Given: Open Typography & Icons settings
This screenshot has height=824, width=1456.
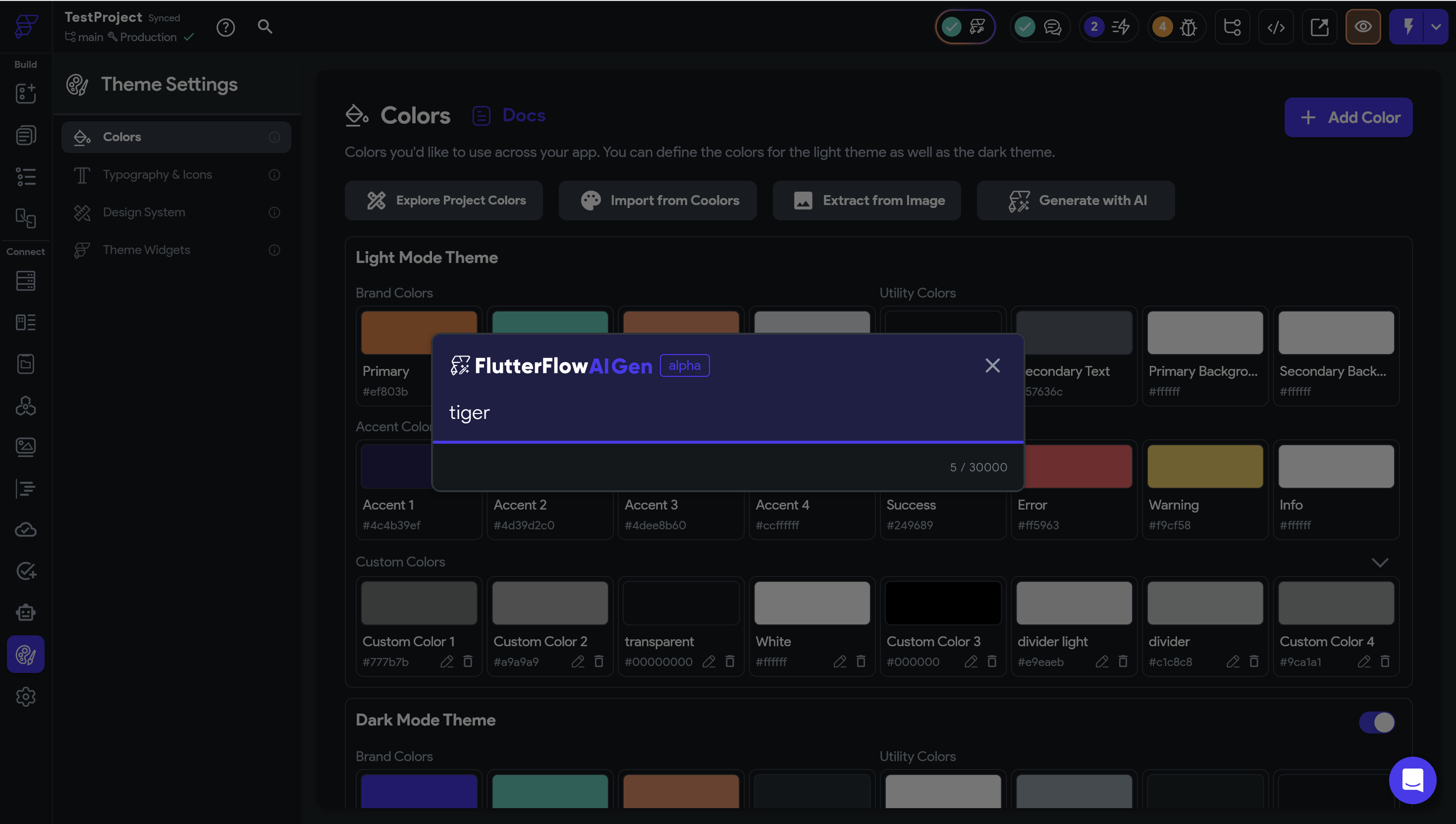Looking at the screenshot, I should tap(158, 174).
